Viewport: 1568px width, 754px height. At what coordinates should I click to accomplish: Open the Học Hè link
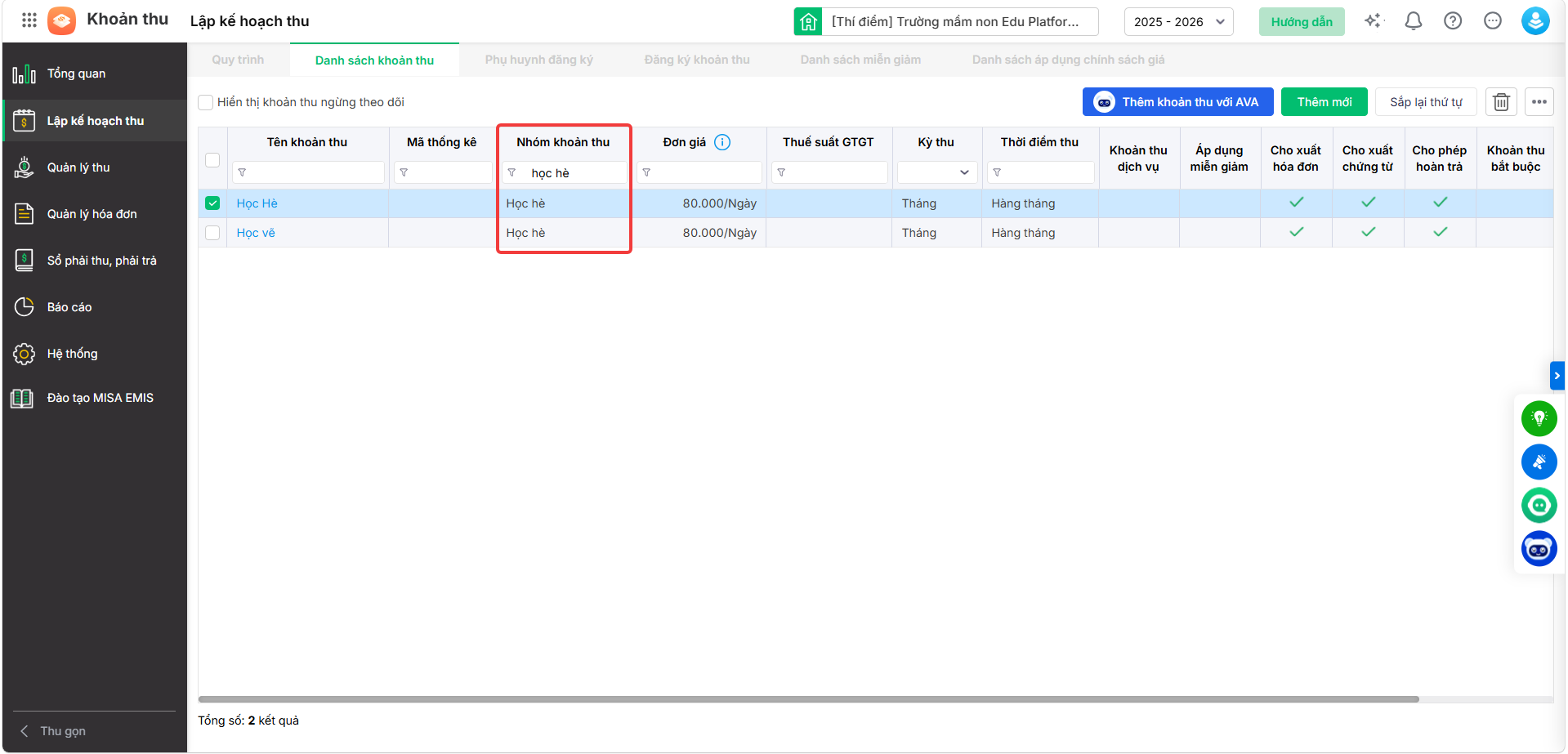(x=257, y=203)
